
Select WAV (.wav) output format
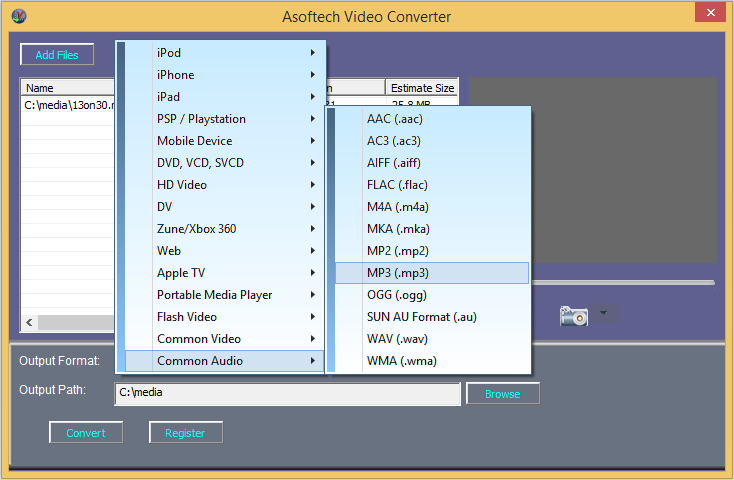pos(432,339)
